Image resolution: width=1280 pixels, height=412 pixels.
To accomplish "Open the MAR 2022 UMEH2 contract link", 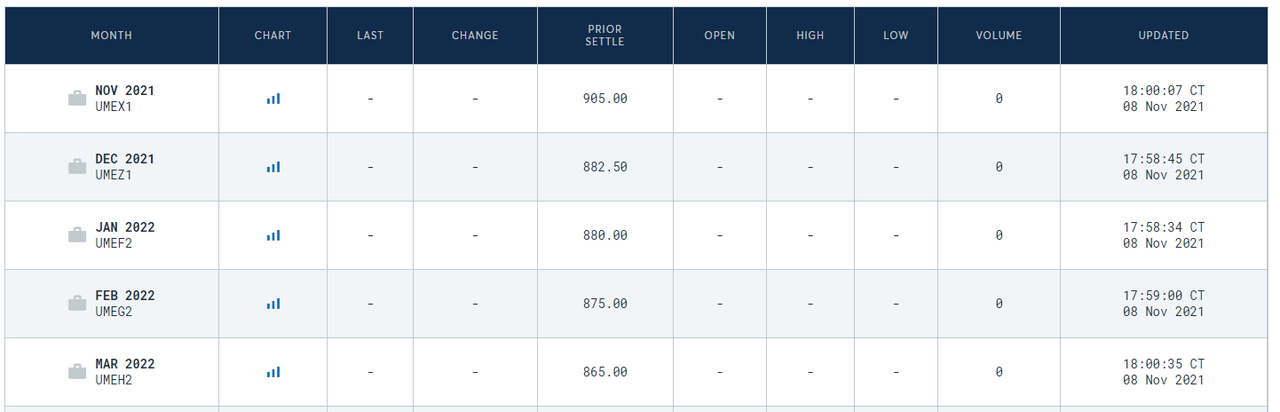I will 125,372.
